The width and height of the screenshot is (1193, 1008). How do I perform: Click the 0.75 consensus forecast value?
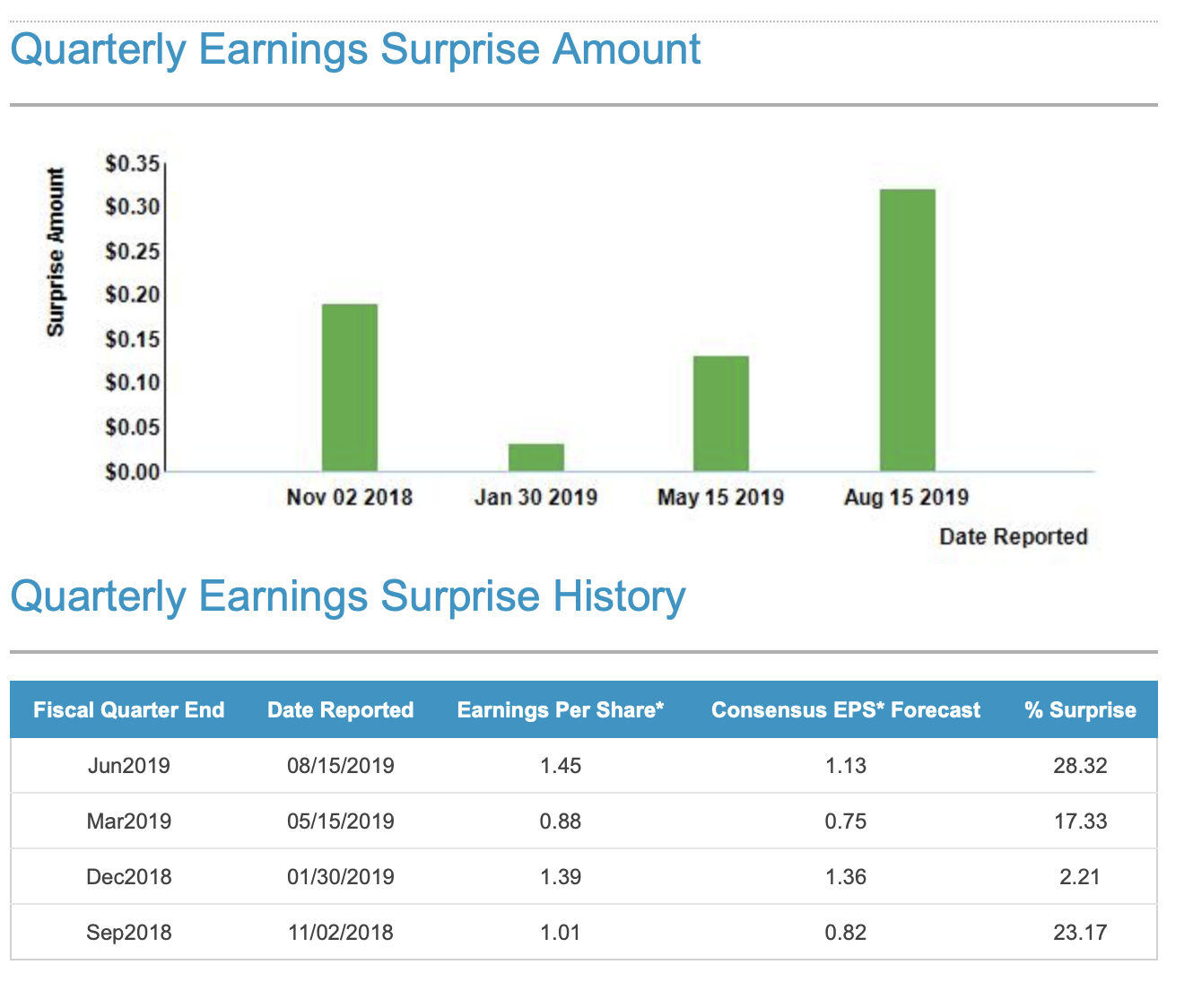846,821
